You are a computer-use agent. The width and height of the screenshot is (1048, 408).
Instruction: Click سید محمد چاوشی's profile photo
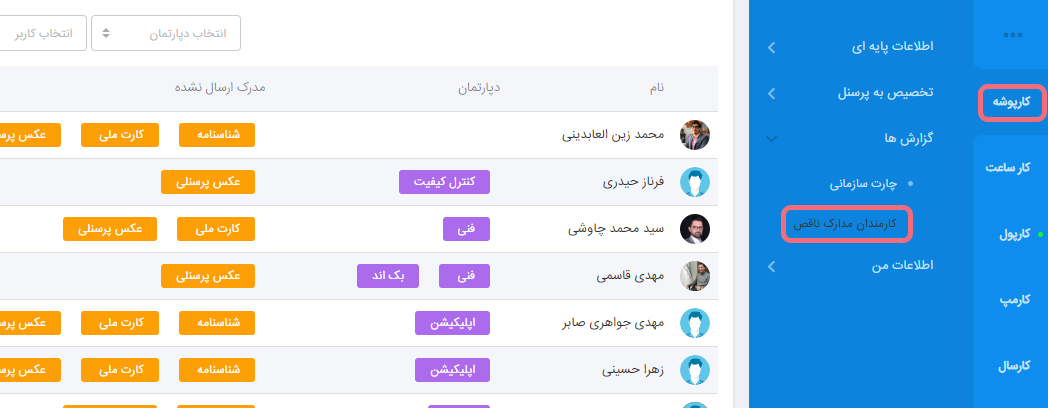(x=694, y=229)
